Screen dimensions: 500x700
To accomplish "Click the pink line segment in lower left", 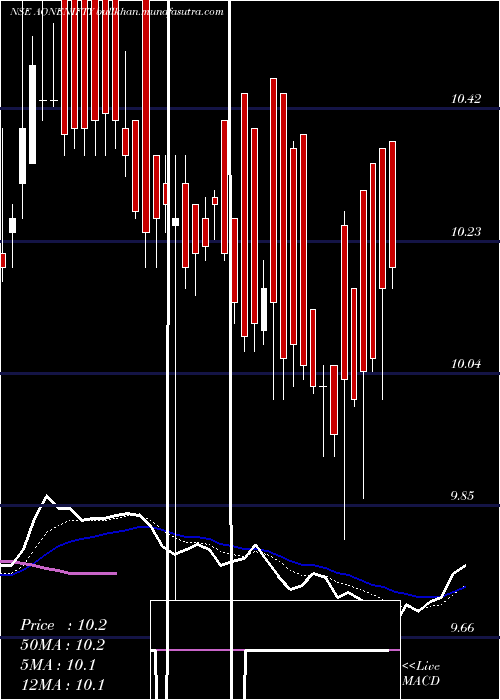I will [58, 568].
